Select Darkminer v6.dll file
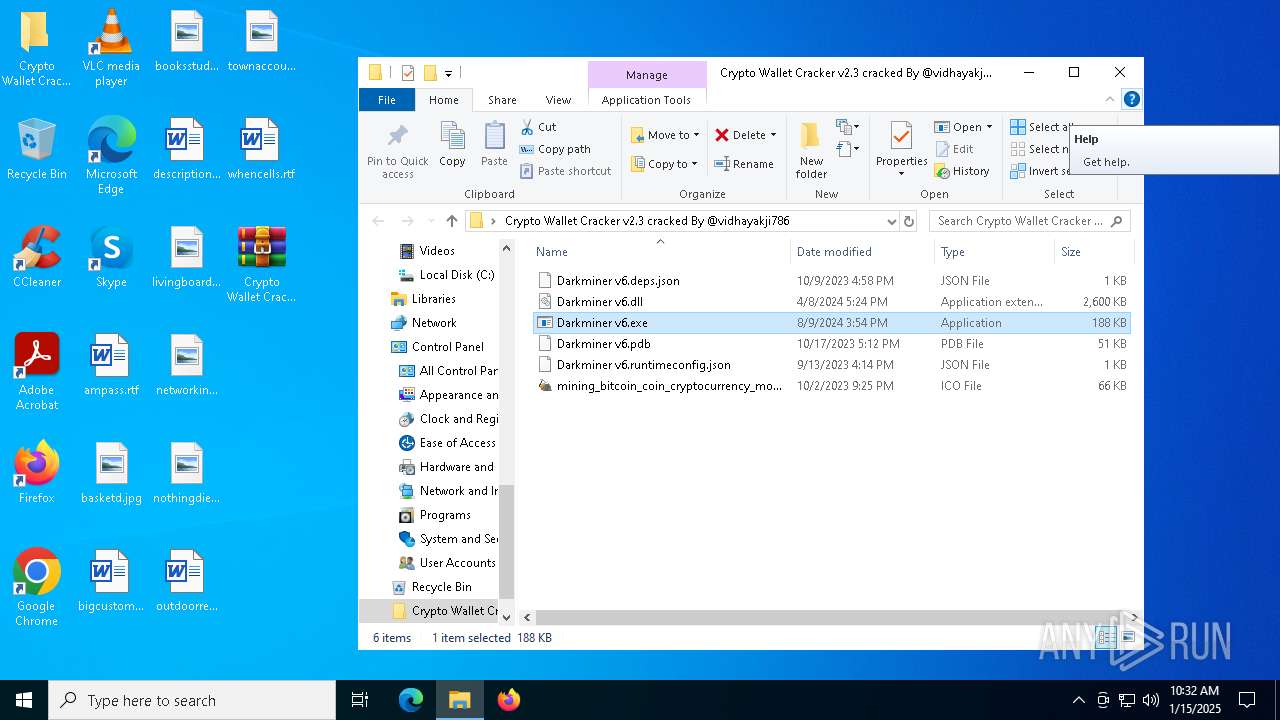Screen dimensions: 1280x720 [832, 302]
